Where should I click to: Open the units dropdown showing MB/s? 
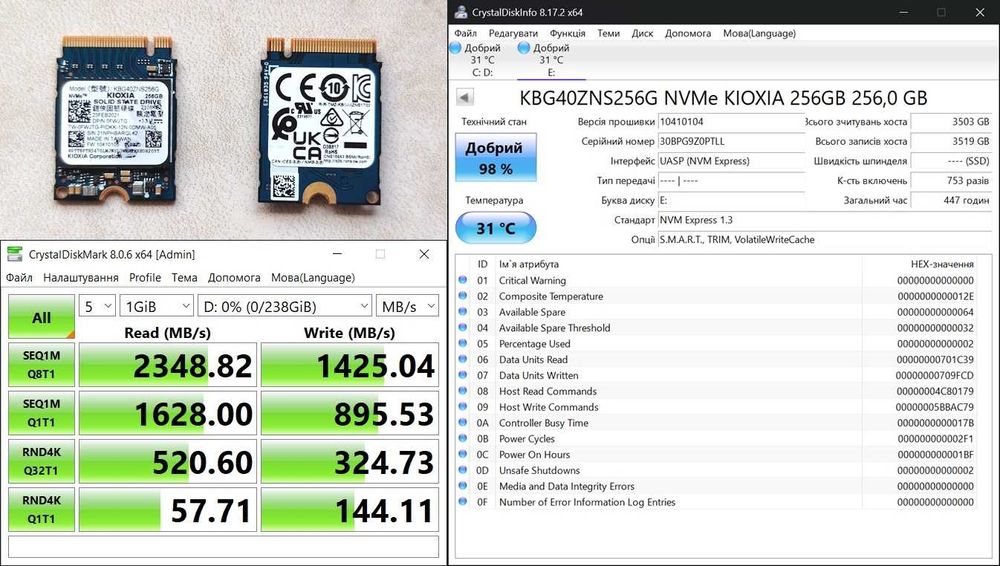click(x=408, y=306)
